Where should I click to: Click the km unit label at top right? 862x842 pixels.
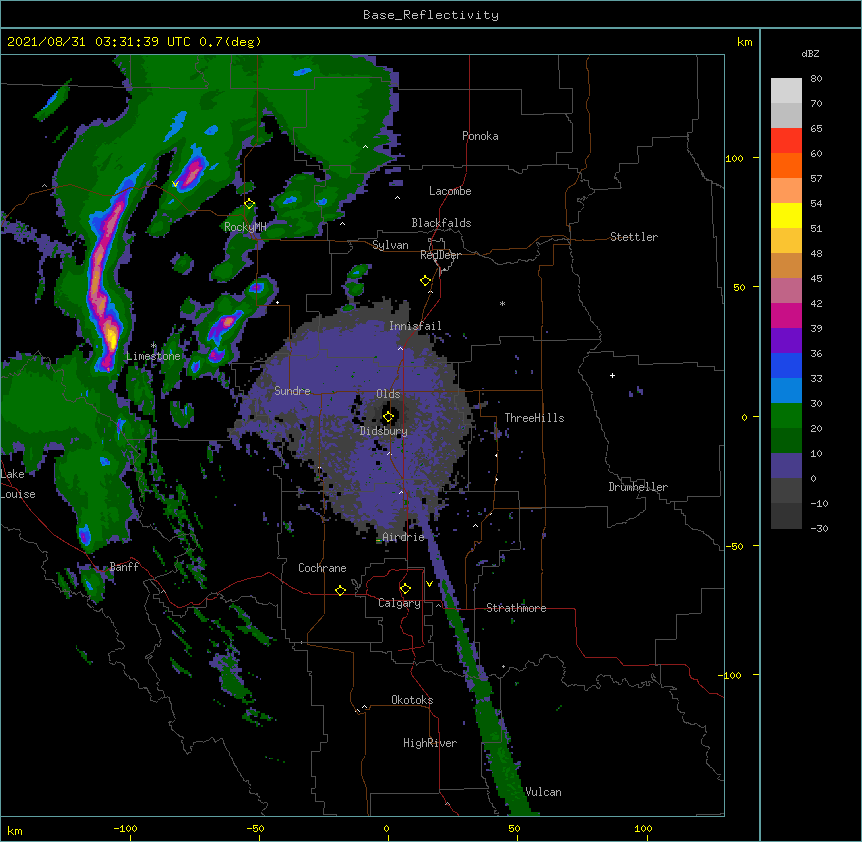tap(745, 42)
